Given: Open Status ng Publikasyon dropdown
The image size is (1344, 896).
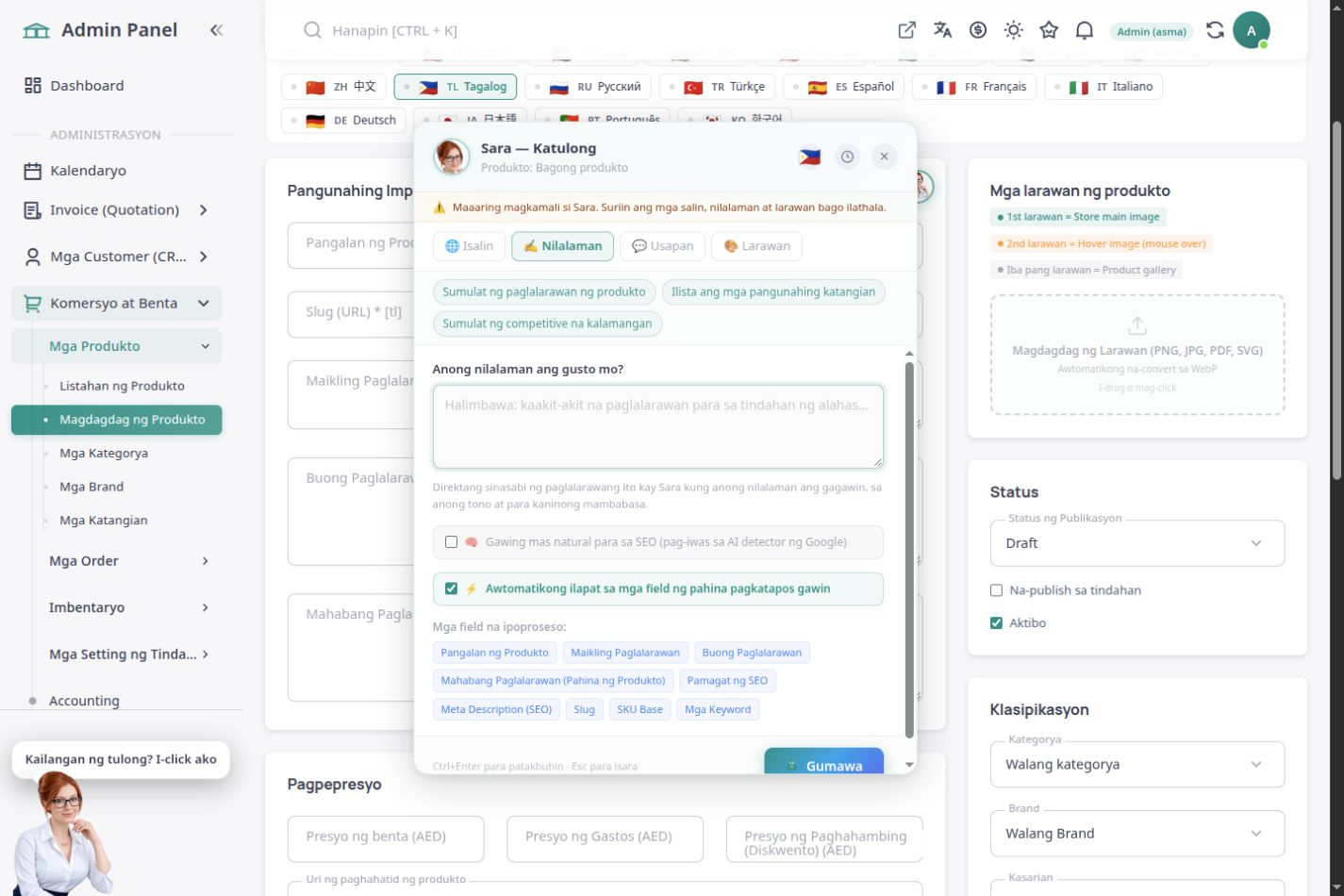Looking at the screenshot, I should pos(1137,543).
